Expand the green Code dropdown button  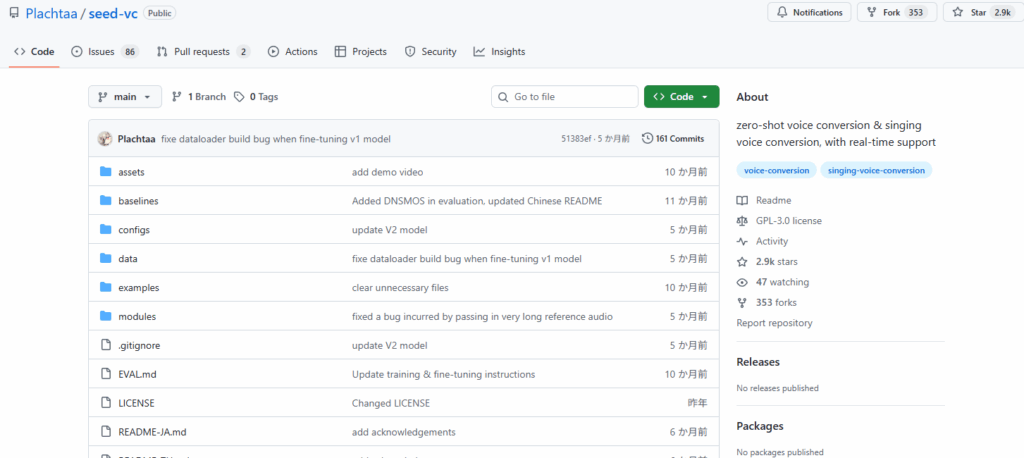pyautogui.click(x=681, y=97)
